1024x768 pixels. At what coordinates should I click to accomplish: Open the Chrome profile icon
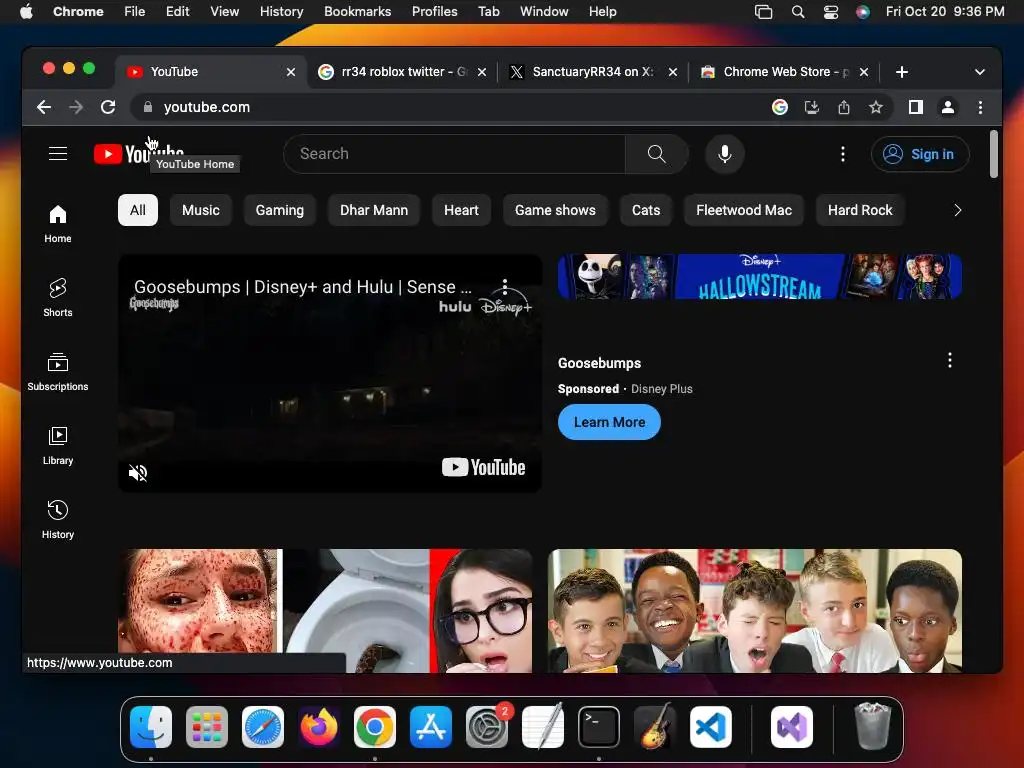click(x=948, y=107)
